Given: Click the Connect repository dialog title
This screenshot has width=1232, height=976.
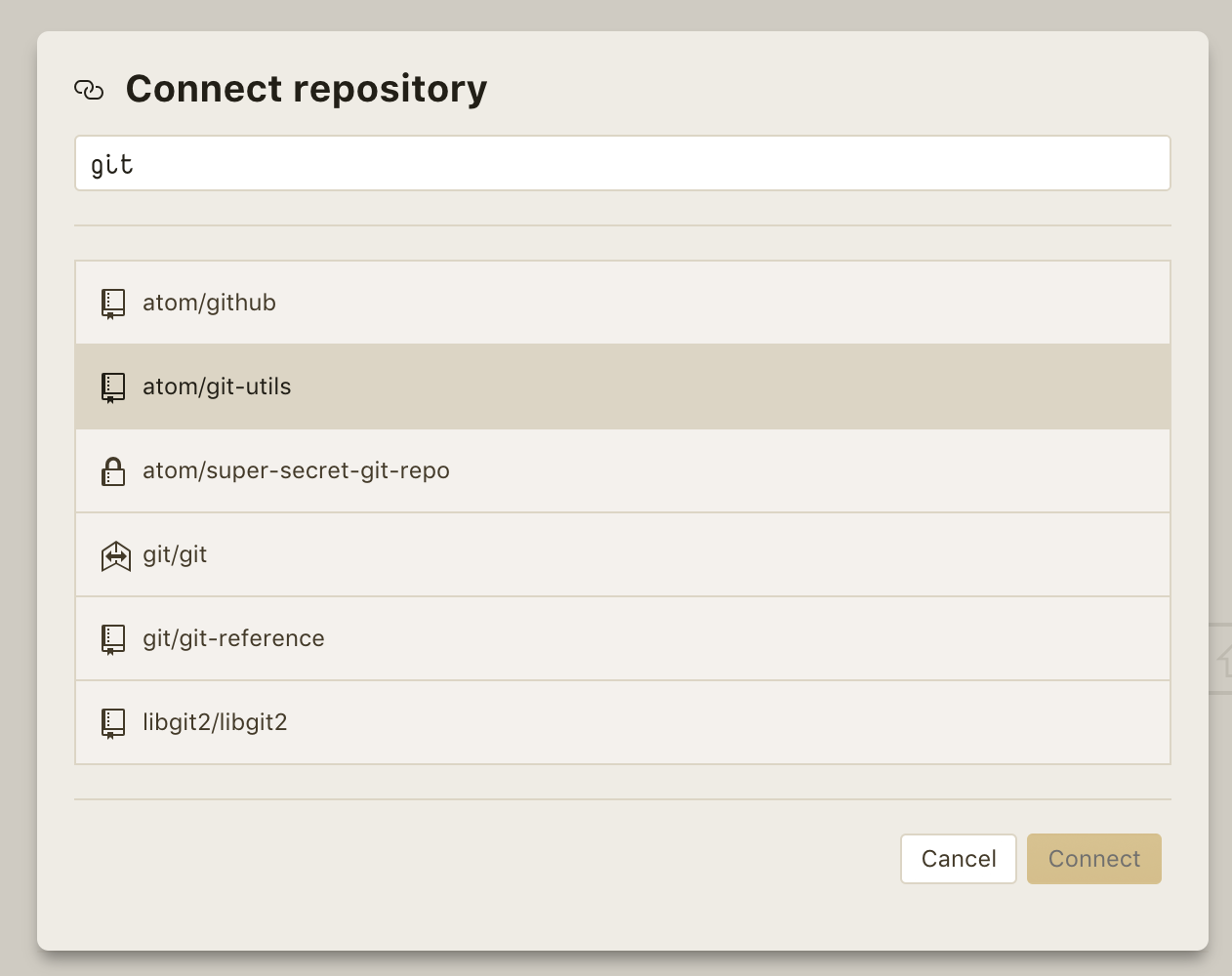Looking at the screenshot, I should click(306, 89).
